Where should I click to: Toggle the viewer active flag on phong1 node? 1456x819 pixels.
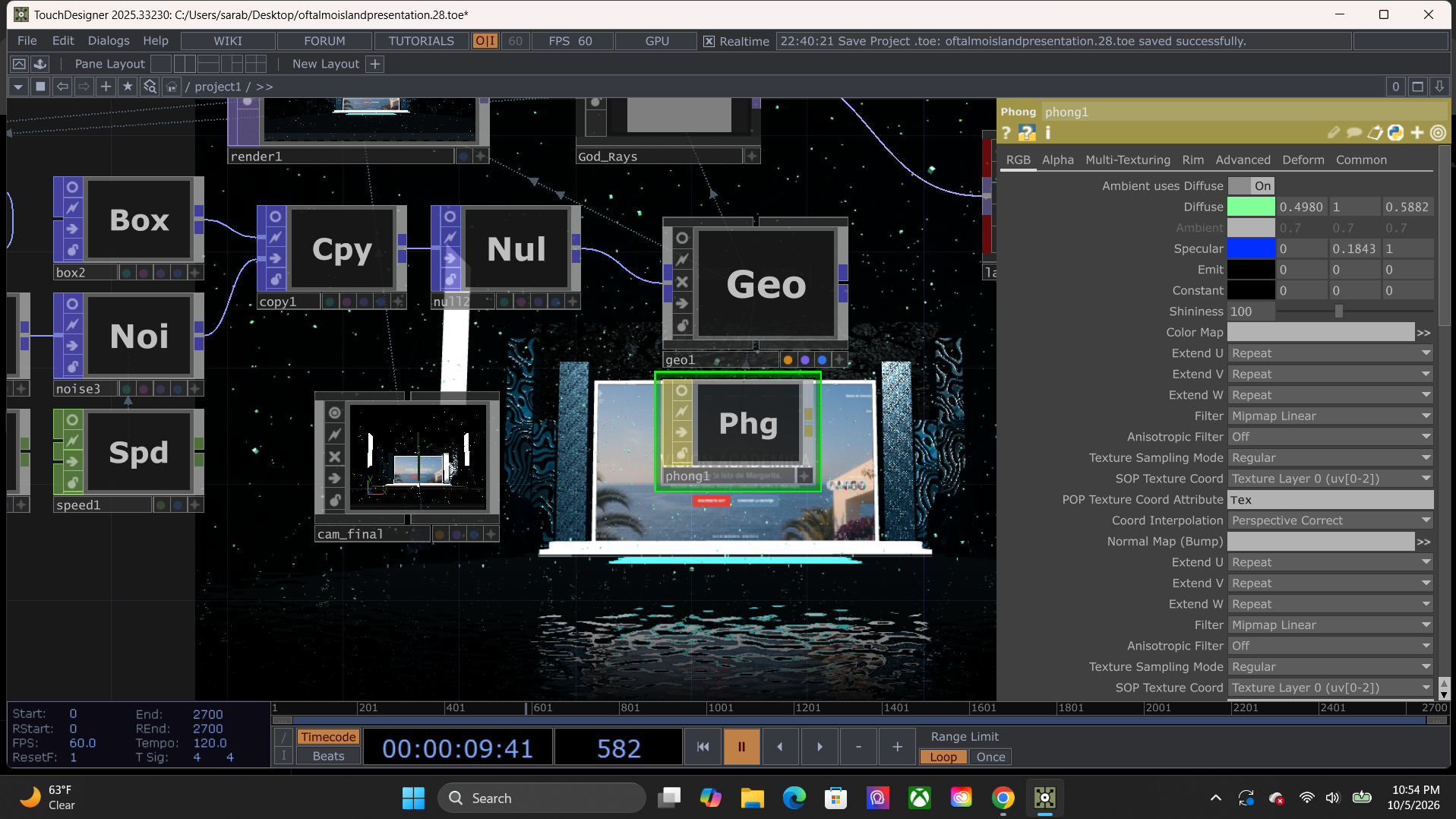681,391
